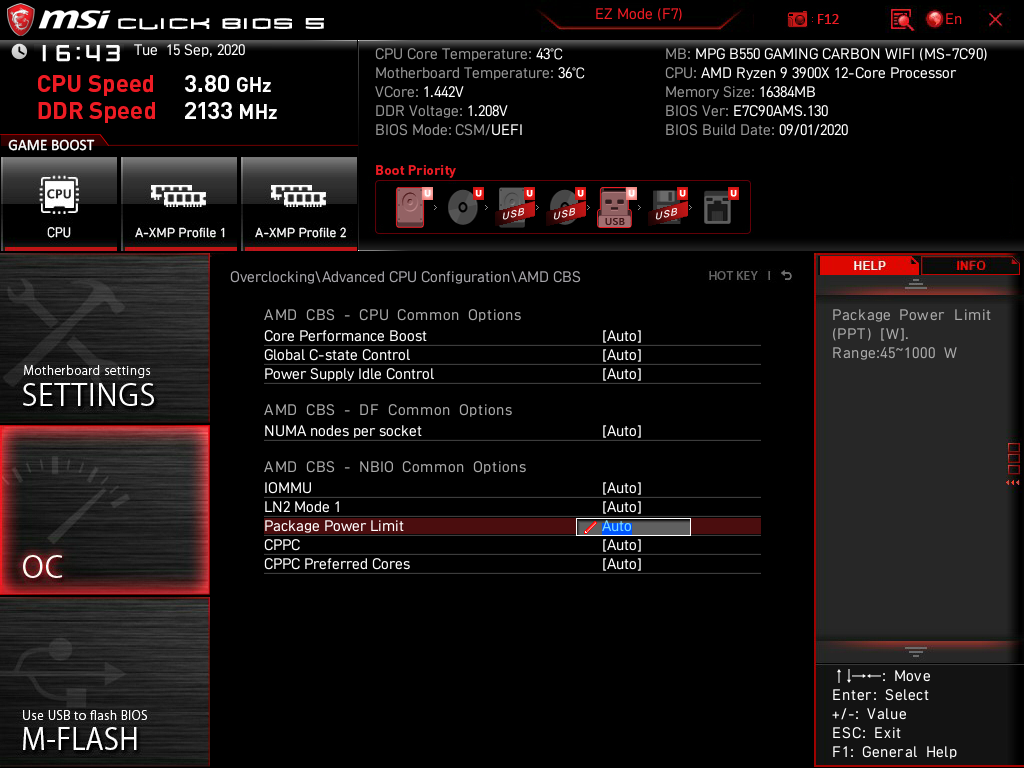Select the Package Power Limit label
The image size is (1024, 768).
(334, 526)
